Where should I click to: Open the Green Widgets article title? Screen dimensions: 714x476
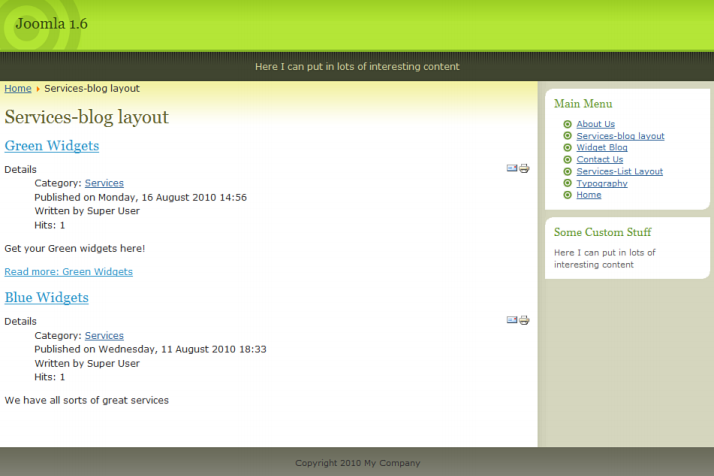point(52,146)
